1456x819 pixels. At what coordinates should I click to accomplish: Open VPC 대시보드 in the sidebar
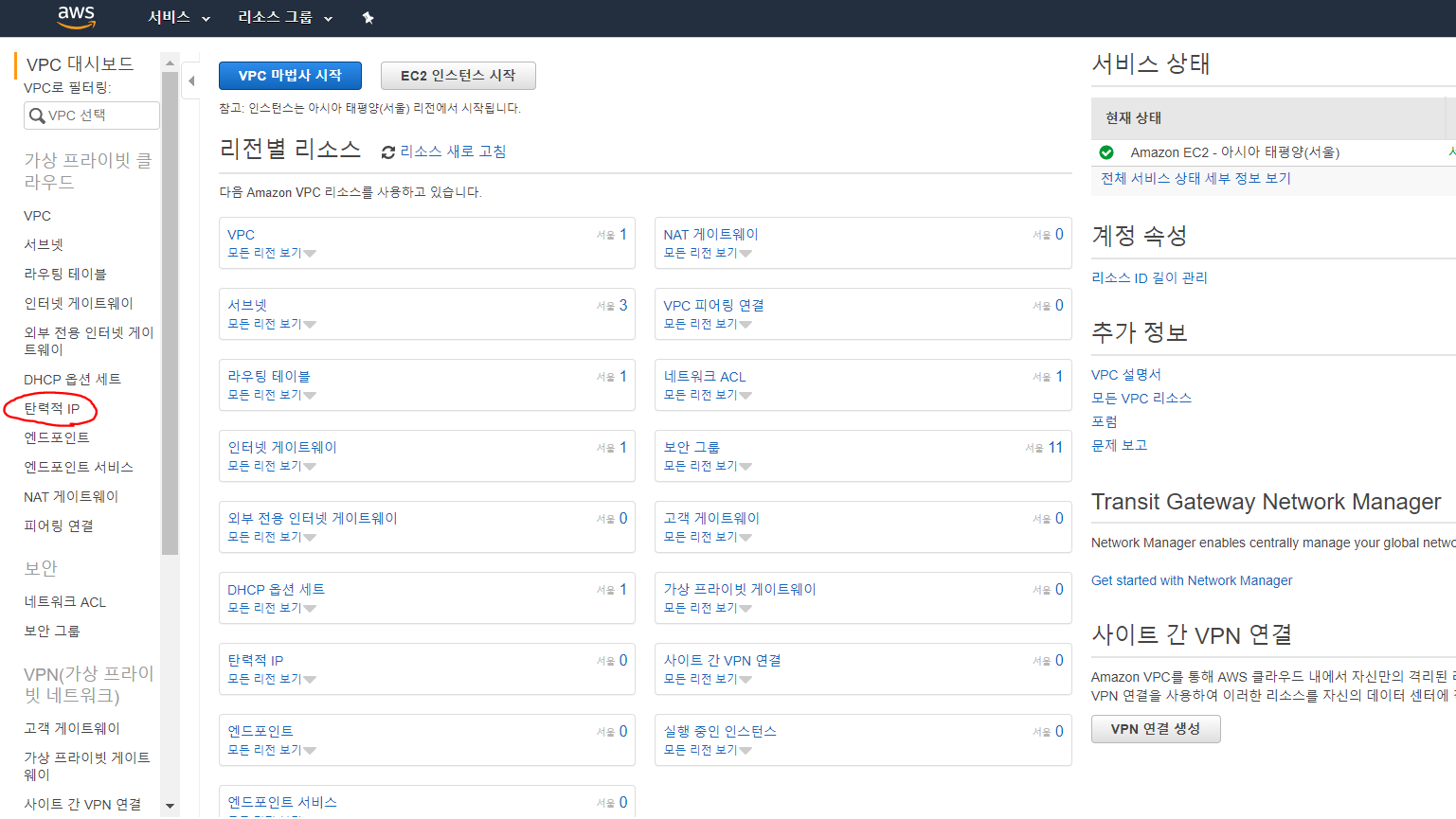coord(80,64)
